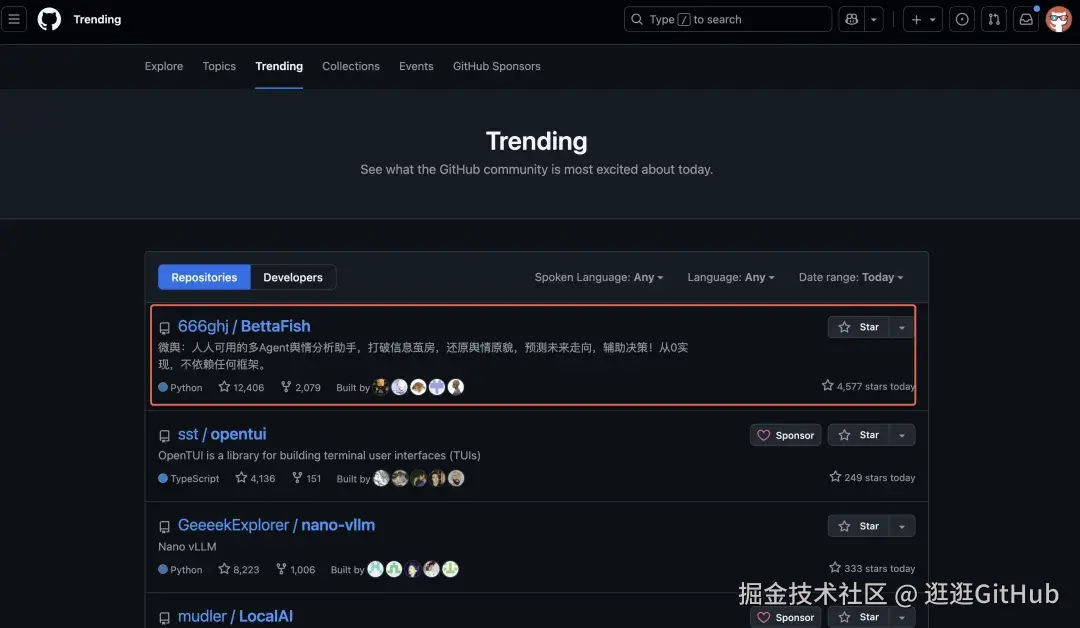Click the 249 stars today text
The image size is (1080, 628).
coord(872,477)
